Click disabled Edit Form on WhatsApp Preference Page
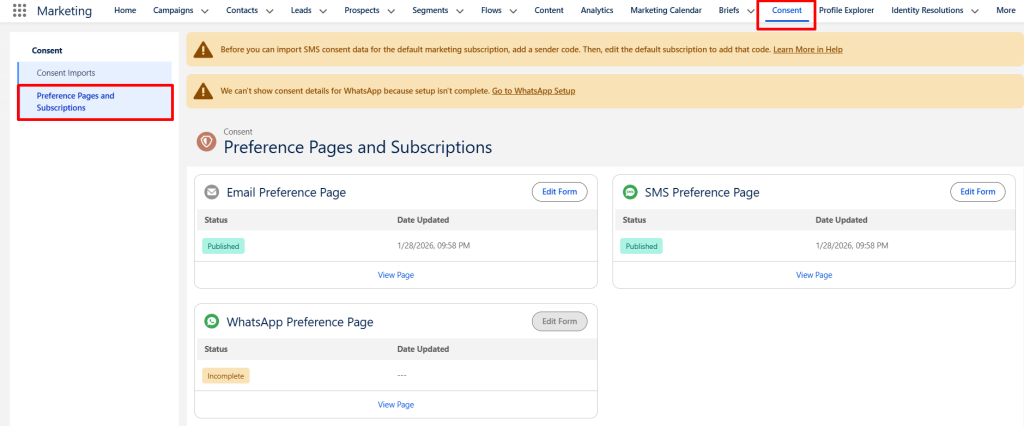The image size is (1024, 426). 560,321
